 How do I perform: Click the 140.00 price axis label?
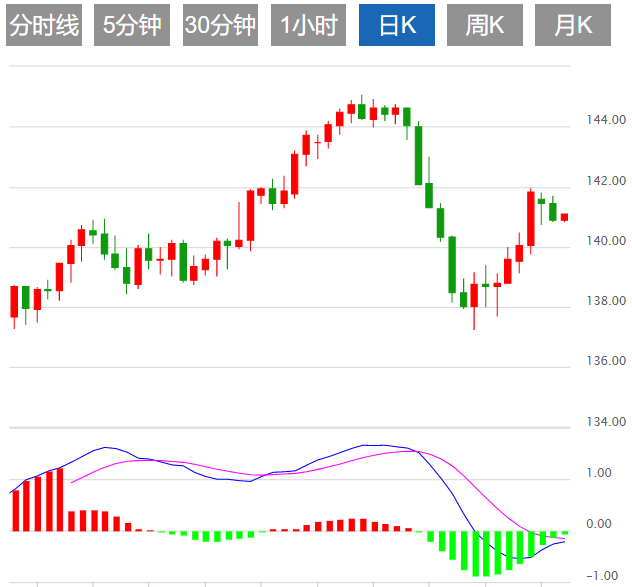coord(606,241)
